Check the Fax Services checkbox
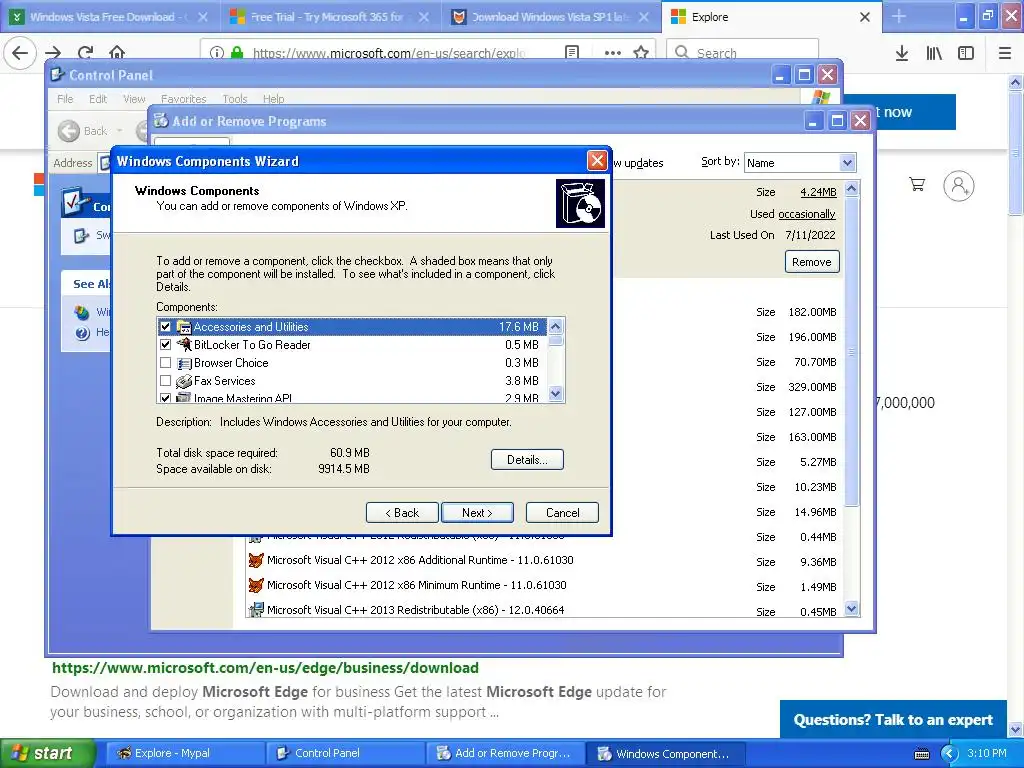The image size is (1024, 768). (165, 380)
